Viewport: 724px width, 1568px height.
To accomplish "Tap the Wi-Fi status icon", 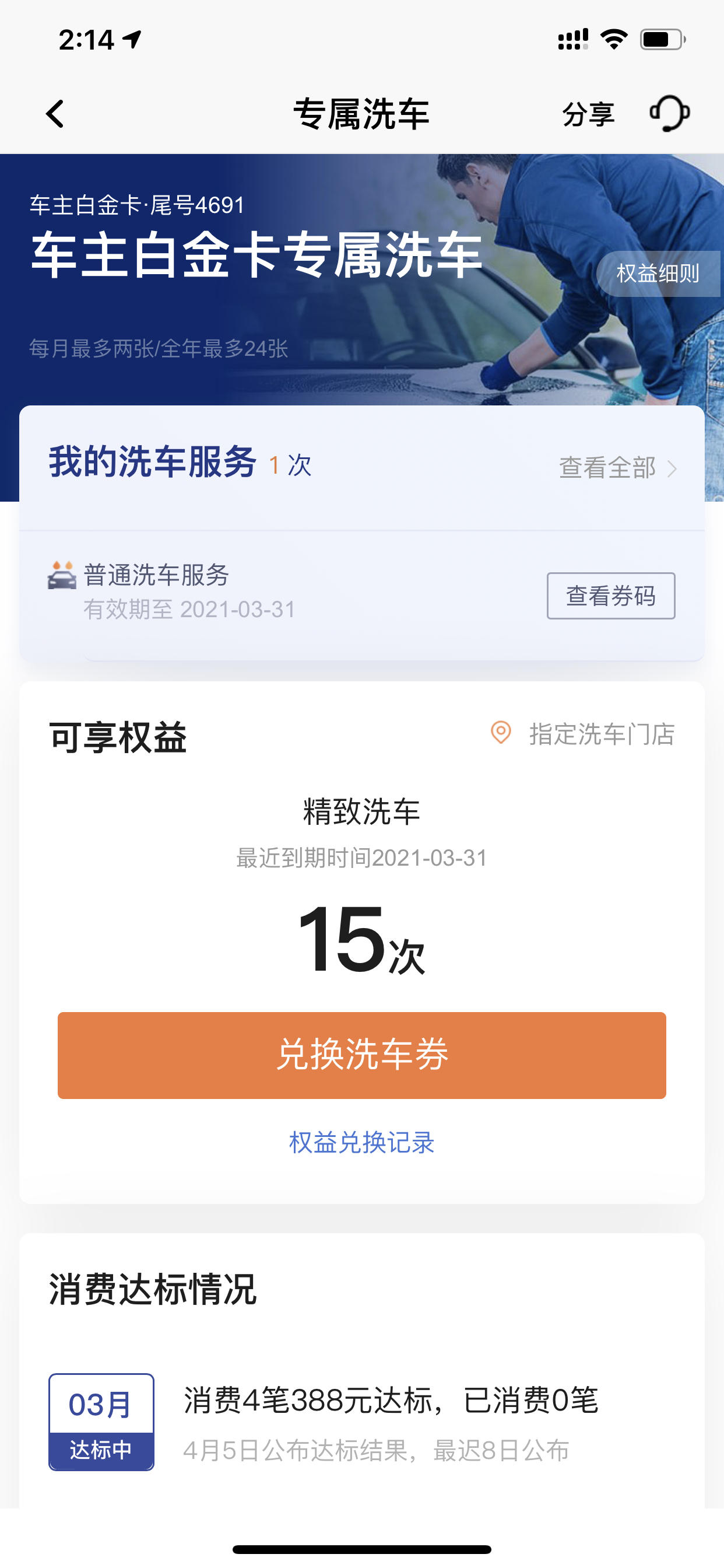I will pyautogui.click(x=613, y=40).
